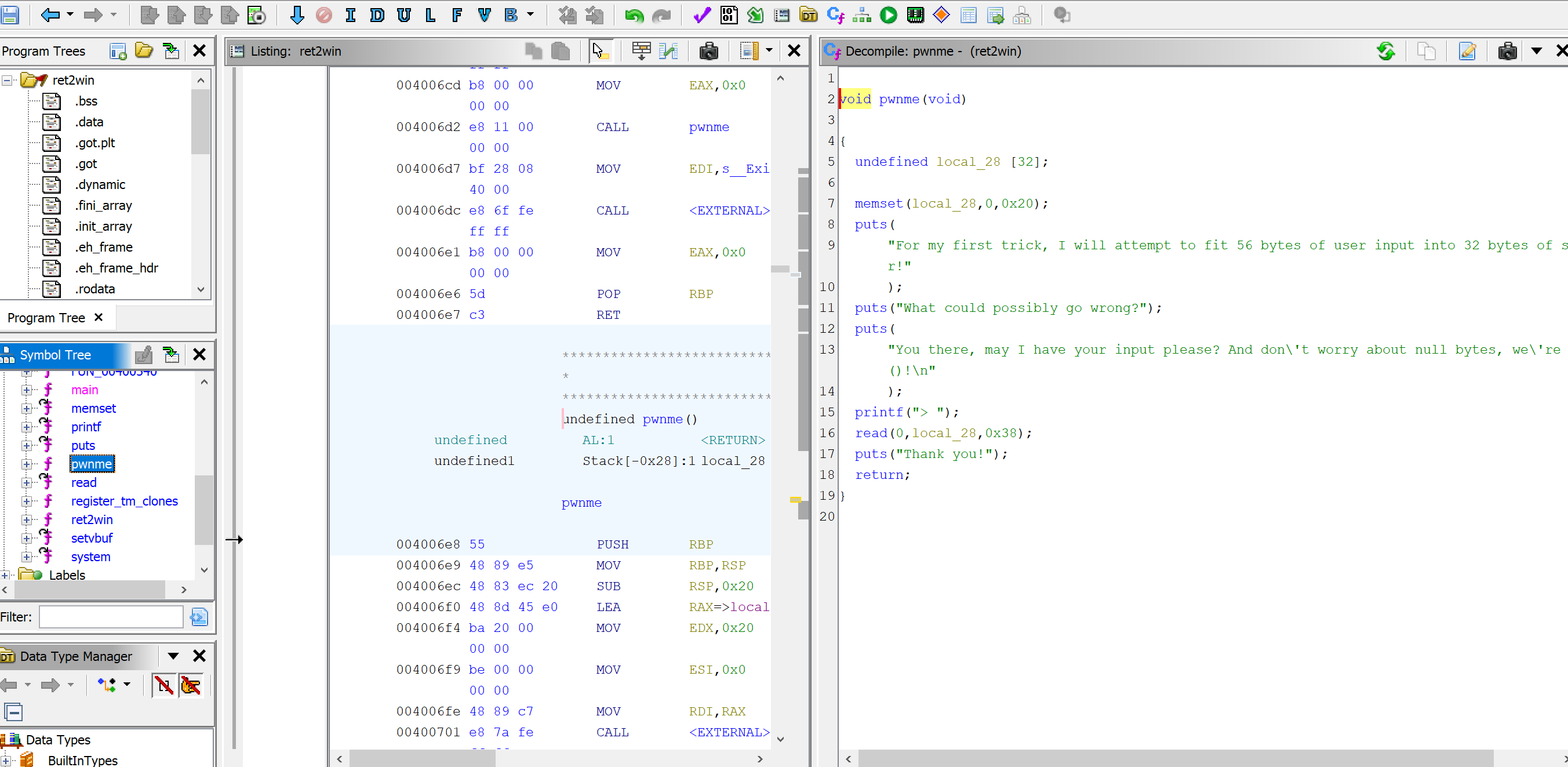Image resolution: width=1568 pixels, height=767 pixels.
Task: Select .got.plt in Program Trees
Action: [x=94, y=143]
